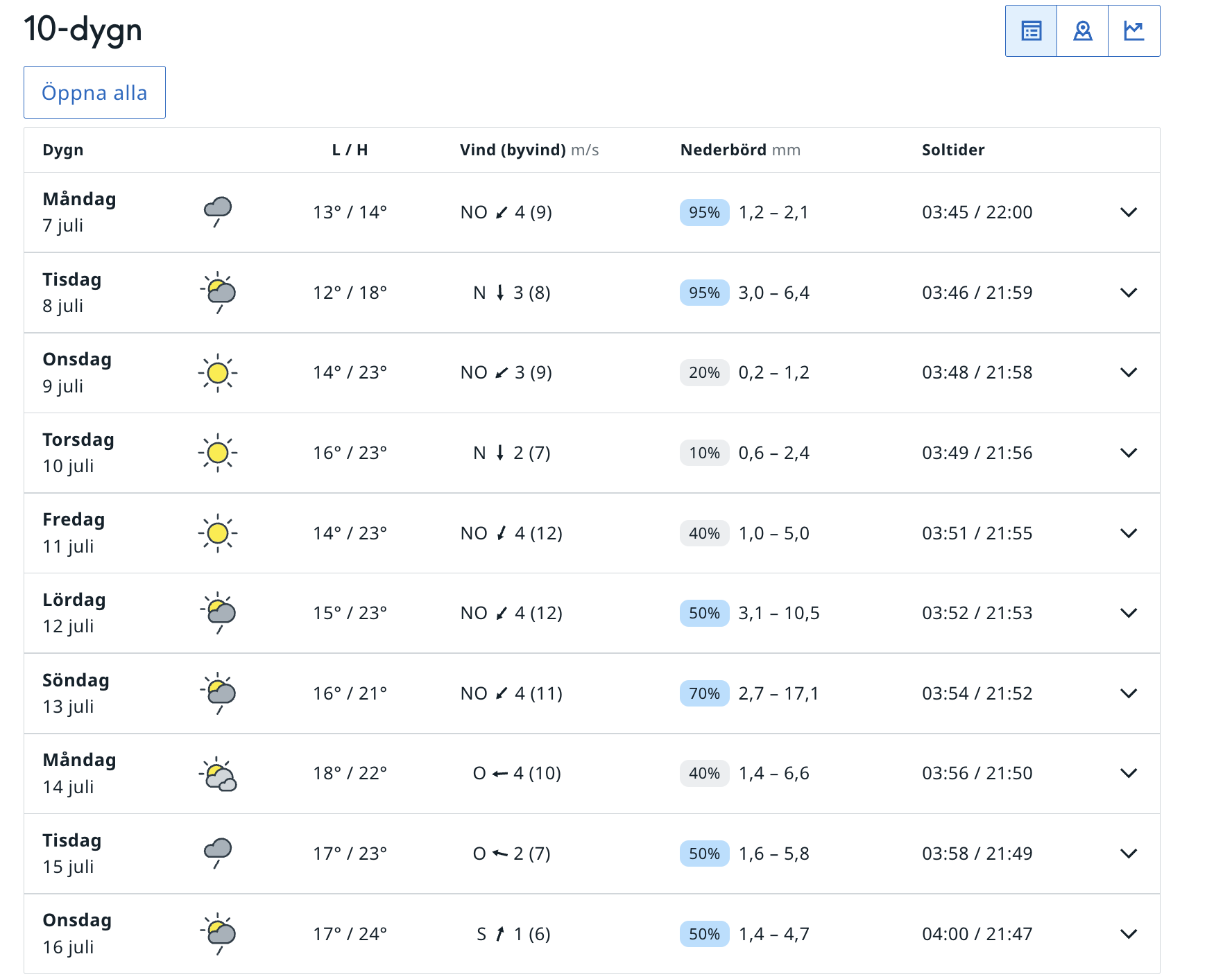Click temperature 13° / 14° cell

tap(350, 212)
